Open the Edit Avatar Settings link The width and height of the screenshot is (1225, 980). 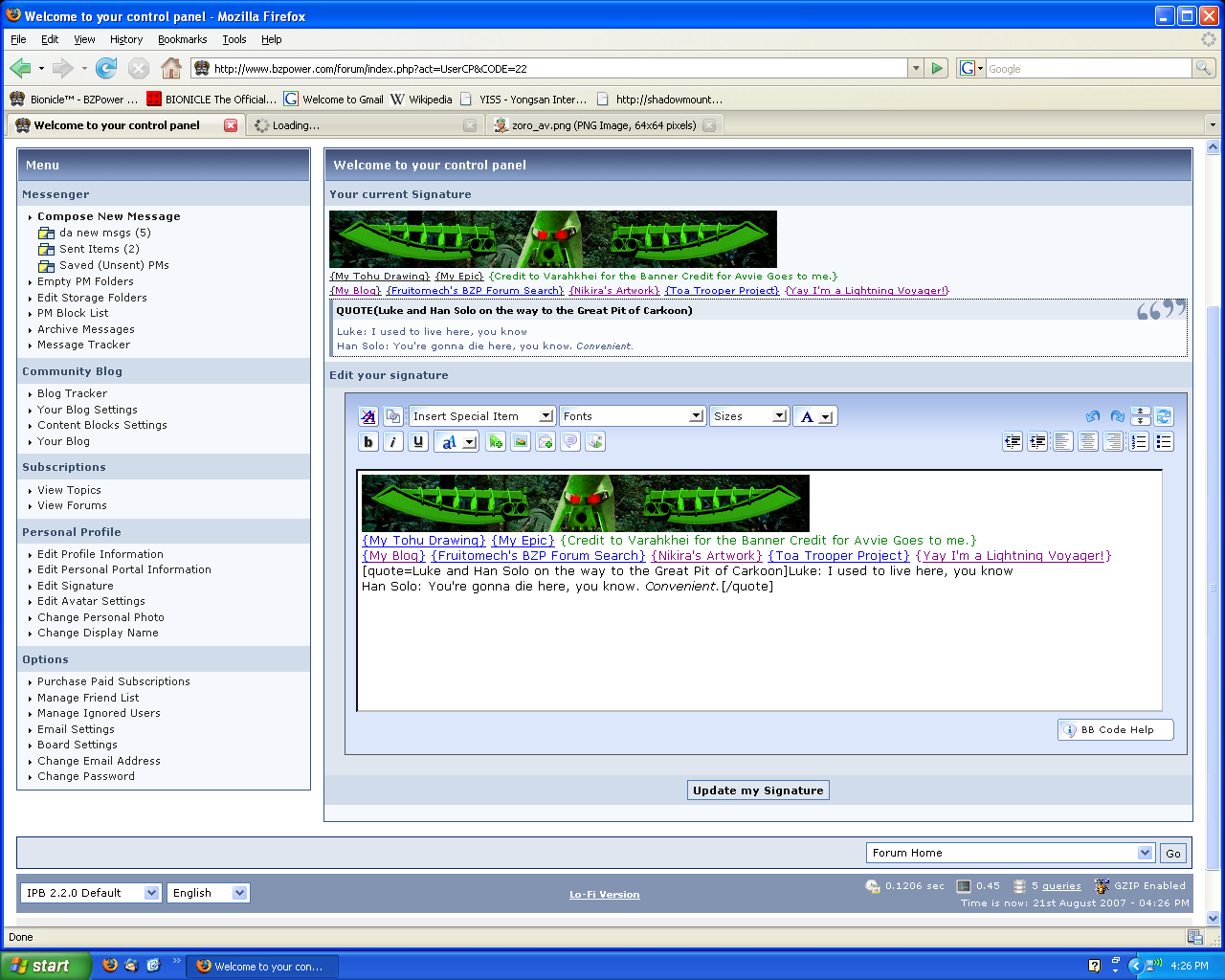pyautogui.click(x=91, y=601)
